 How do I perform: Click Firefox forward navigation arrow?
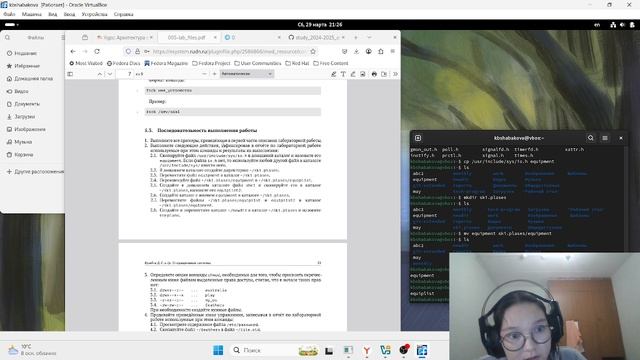coord(85,51)
